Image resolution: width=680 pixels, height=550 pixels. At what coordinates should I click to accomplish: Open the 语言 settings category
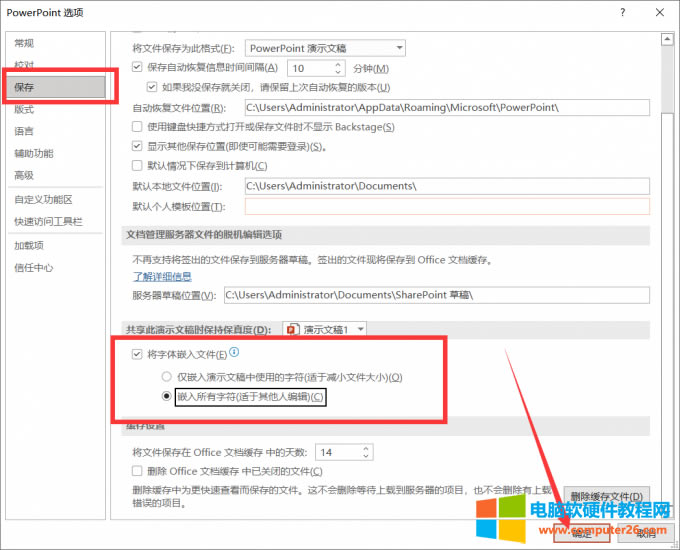[x=56, y=131]
